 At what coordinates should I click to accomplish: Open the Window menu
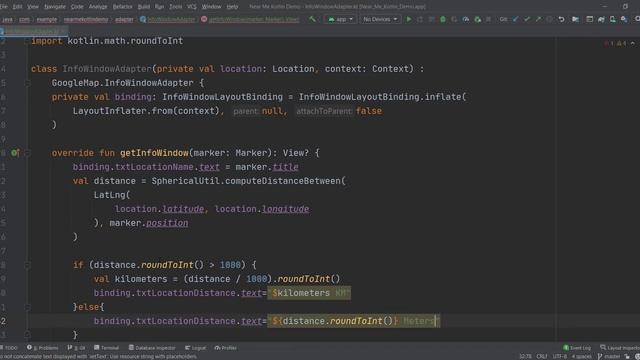tap(211, 7)
